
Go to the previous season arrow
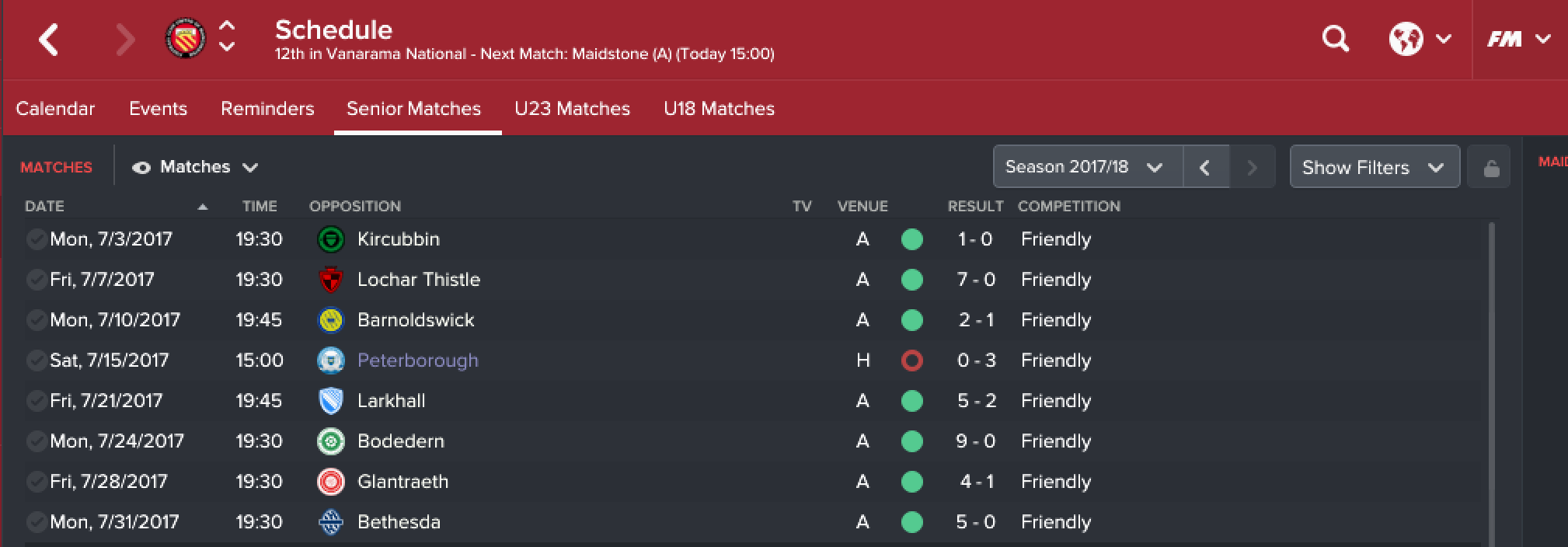tap(1205, 167)
